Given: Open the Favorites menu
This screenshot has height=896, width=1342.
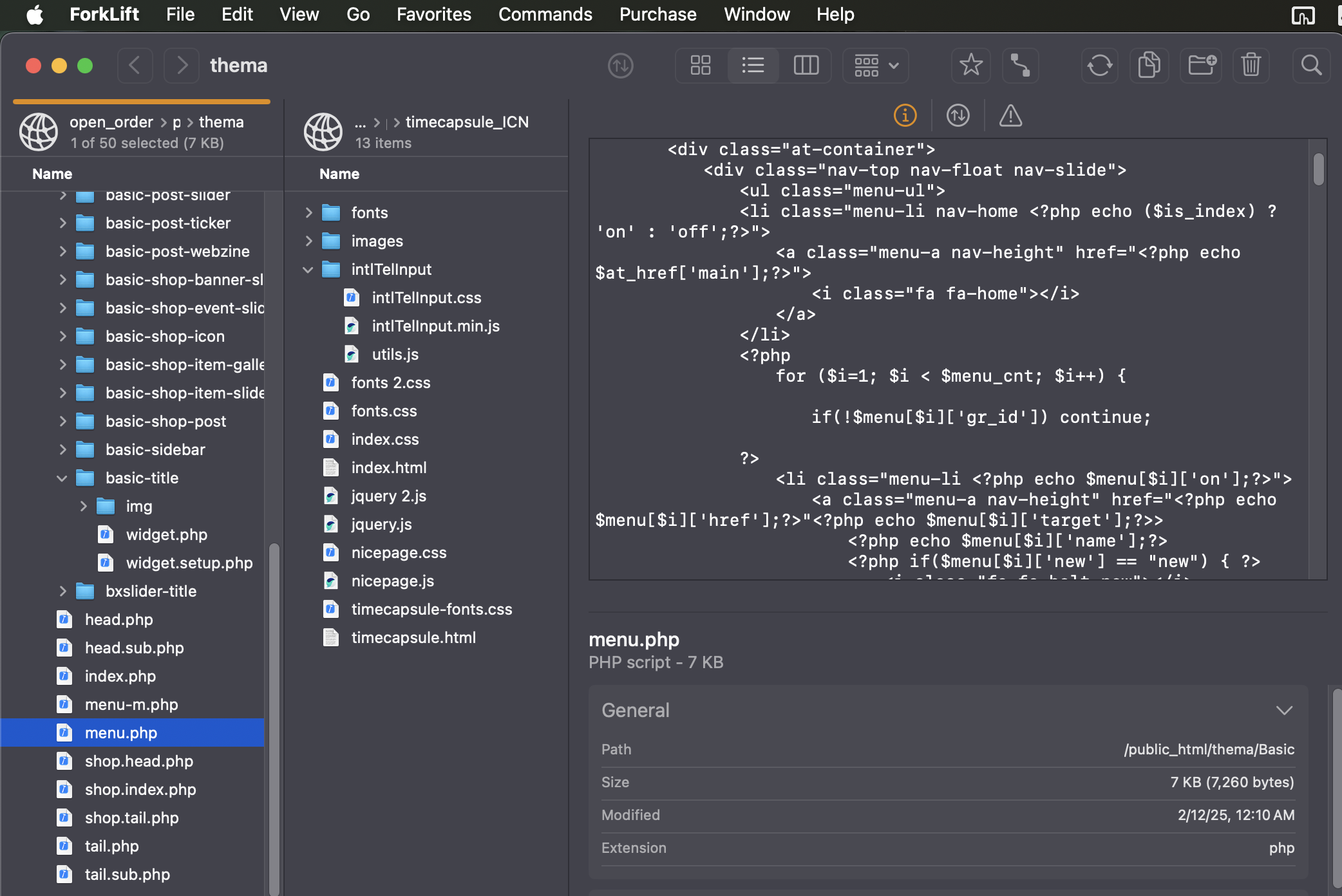Looking at the screenshot, I should click(433, 14).
